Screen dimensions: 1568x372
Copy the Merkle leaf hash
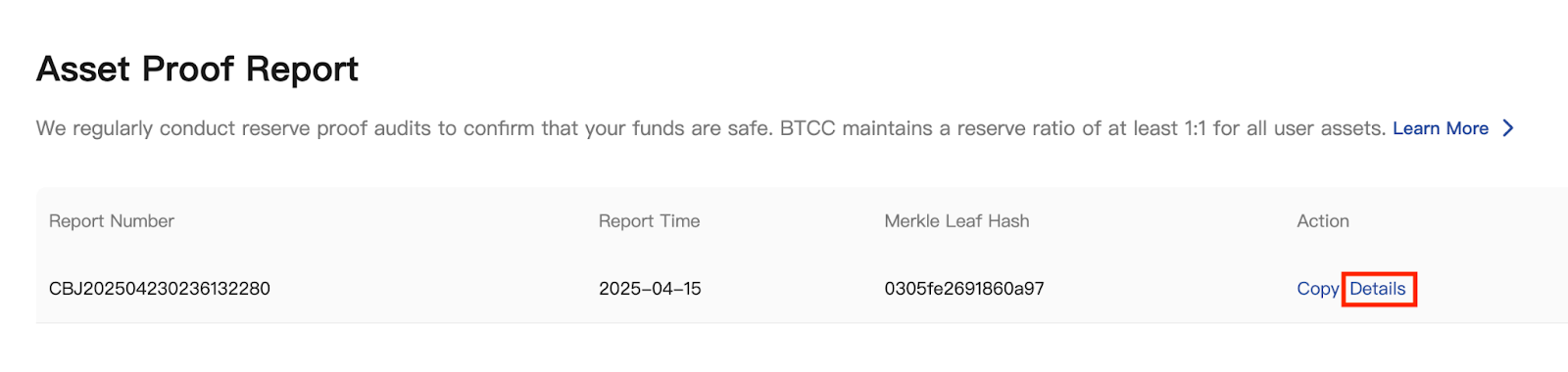click(x=1317, y=289)
